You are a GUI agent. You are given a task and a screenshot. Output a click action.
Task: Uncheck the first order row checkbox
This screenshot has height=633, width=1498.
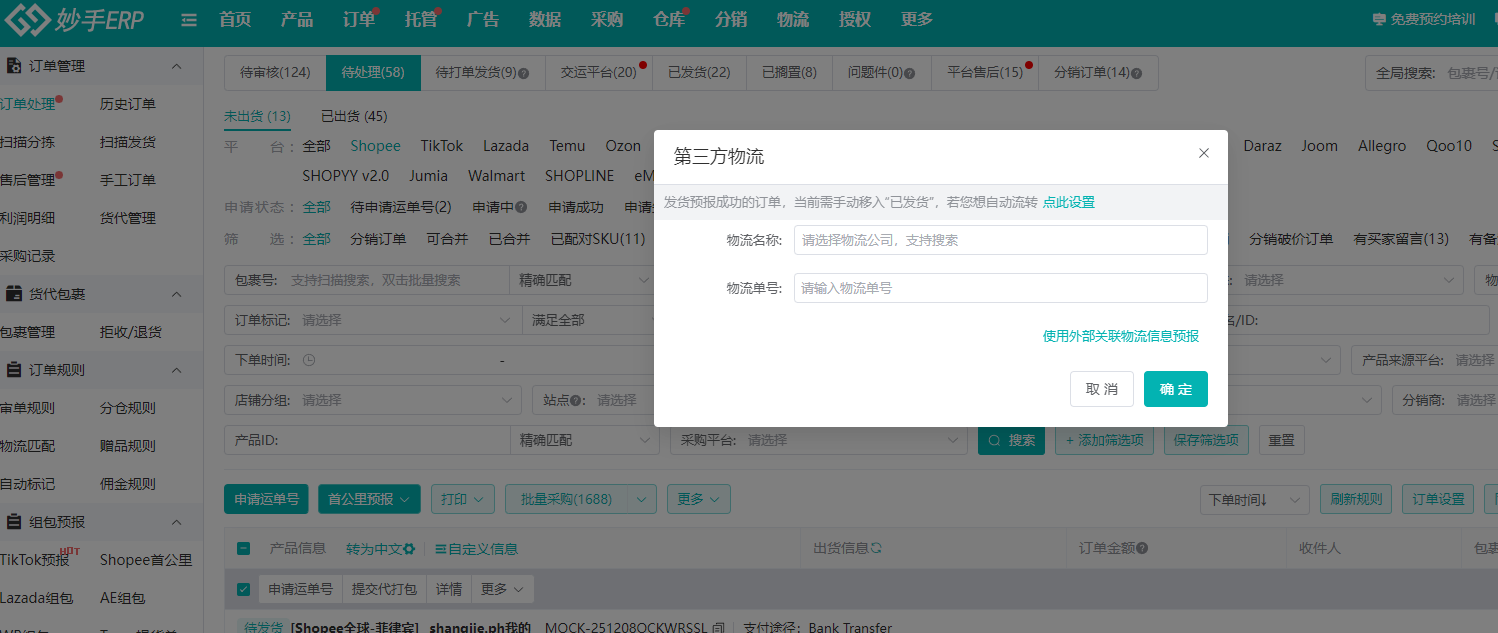[242, 588]
